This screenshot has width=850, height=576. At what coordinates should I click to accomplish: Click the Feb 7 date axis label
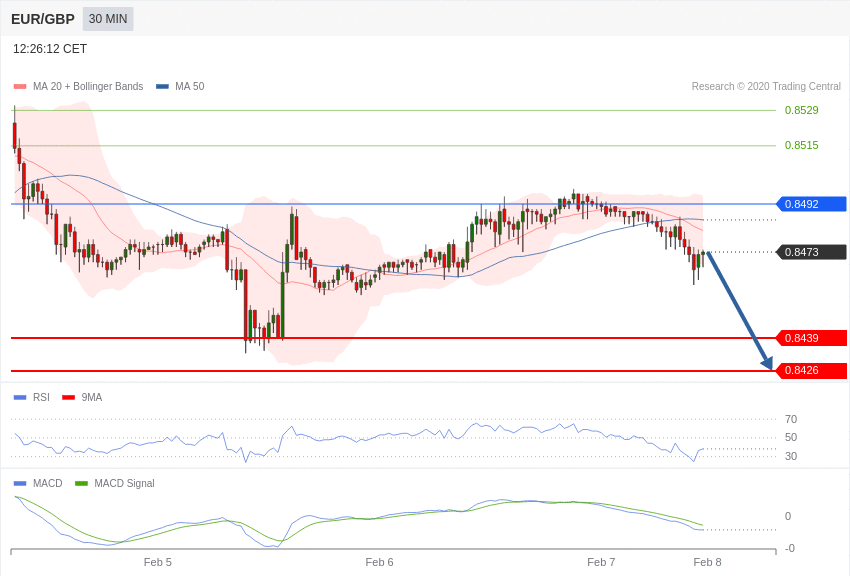click(601, 562)
